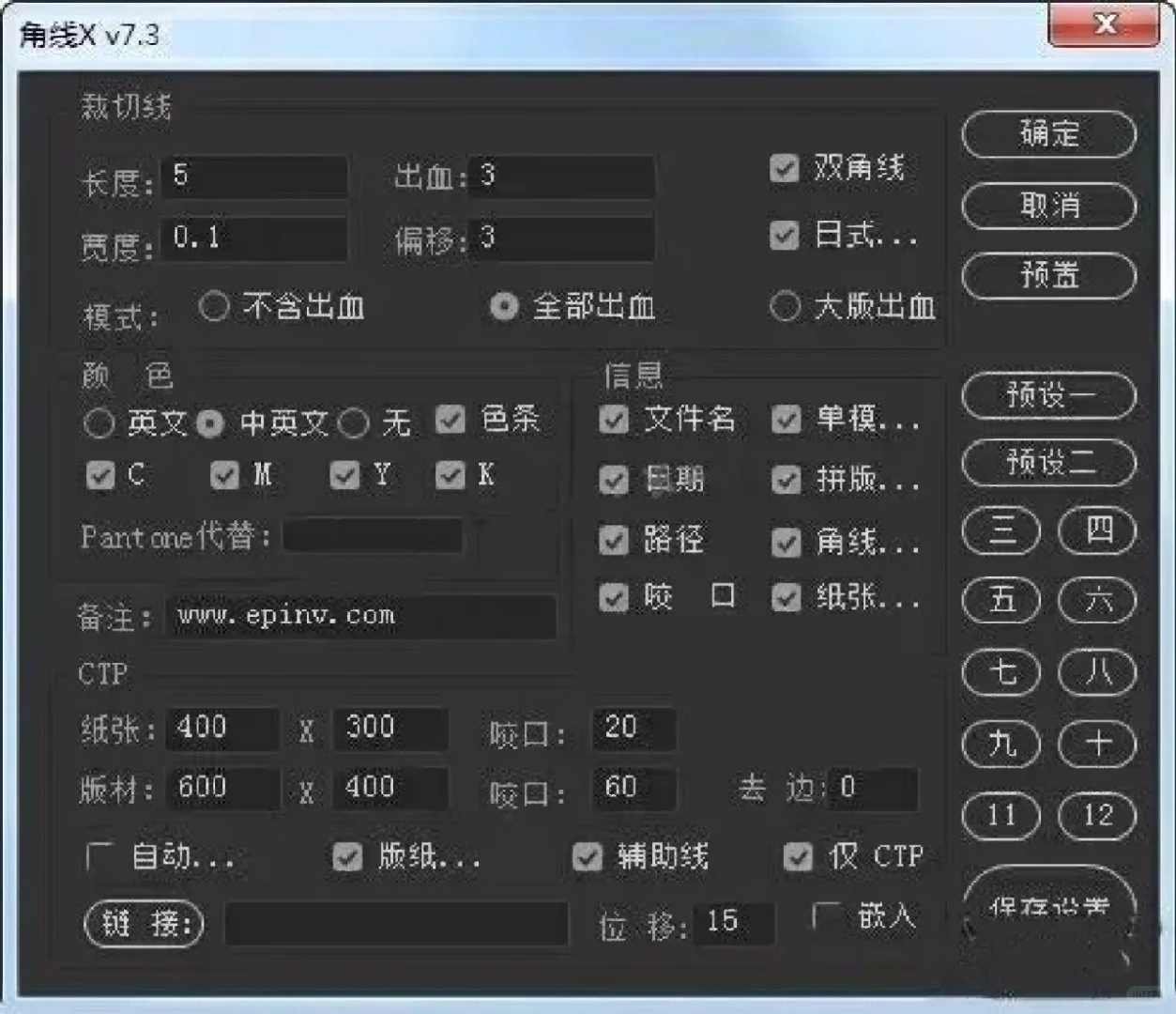Viewport: 1176px width, 1014px height.
Task: Select the 英文 color language radio button
Action: 99,422
